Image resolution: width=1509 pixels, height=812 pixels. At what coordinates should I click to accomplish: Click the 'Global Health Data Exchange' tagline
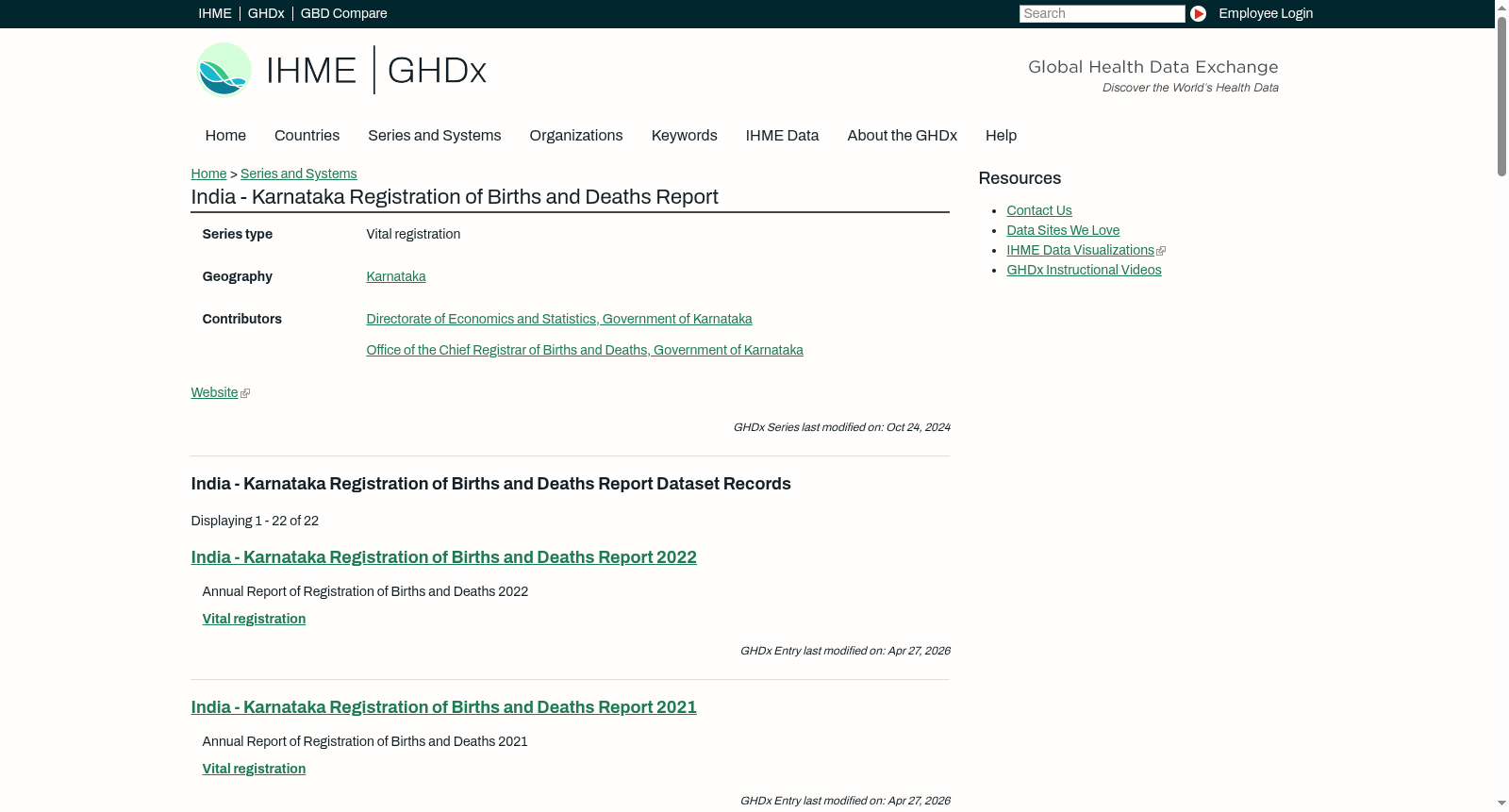click(1152, 67)
